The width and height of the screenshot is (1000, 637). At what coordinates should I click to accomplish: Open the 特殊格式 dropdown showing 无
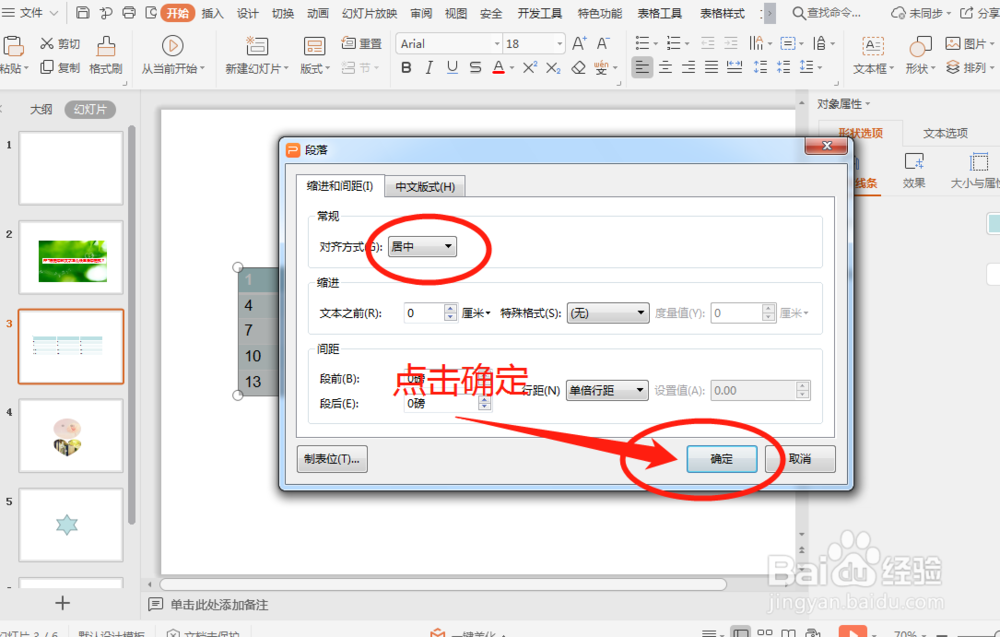pos(607,312)
